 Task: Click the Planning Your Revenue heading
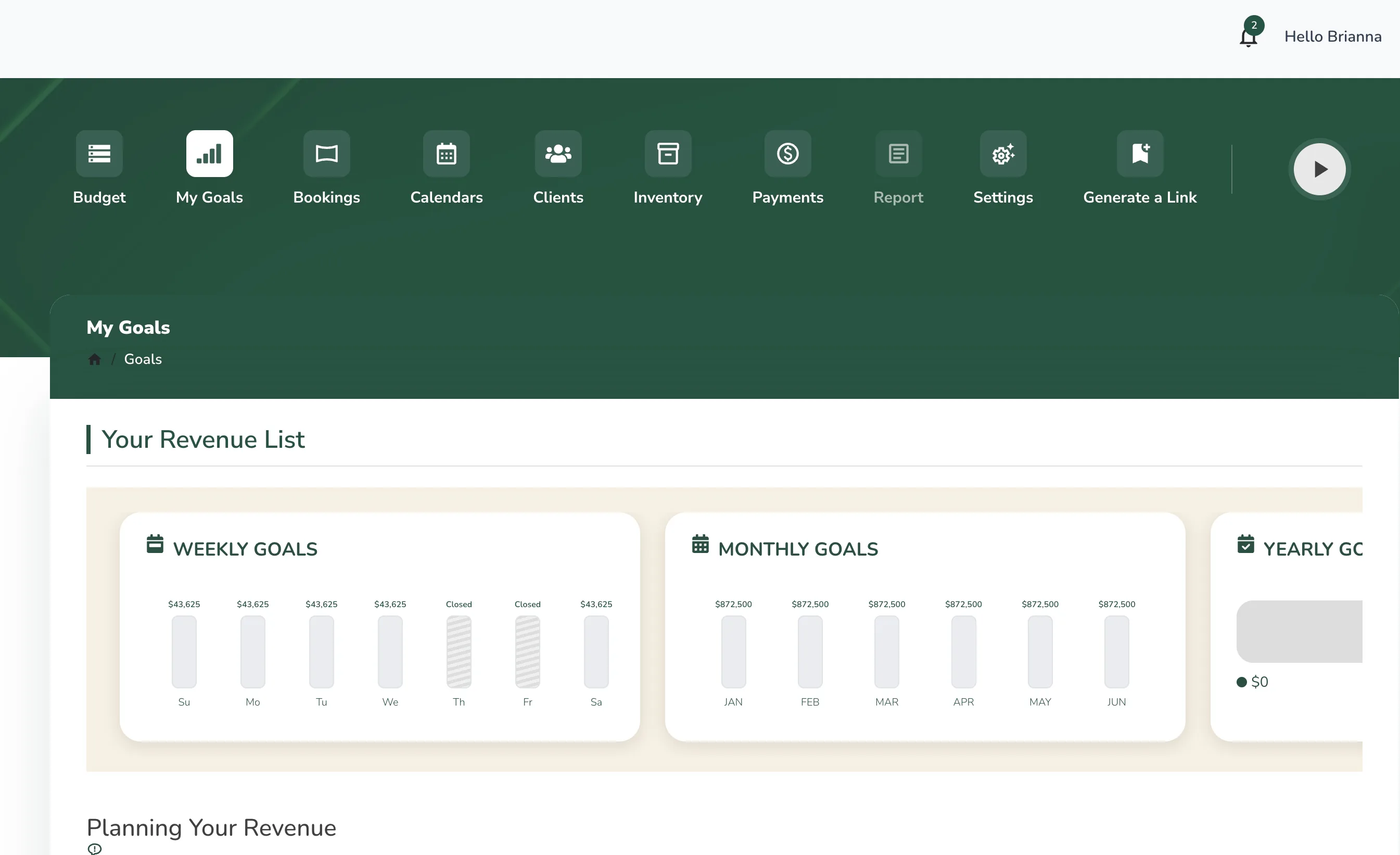click(211, 828)
